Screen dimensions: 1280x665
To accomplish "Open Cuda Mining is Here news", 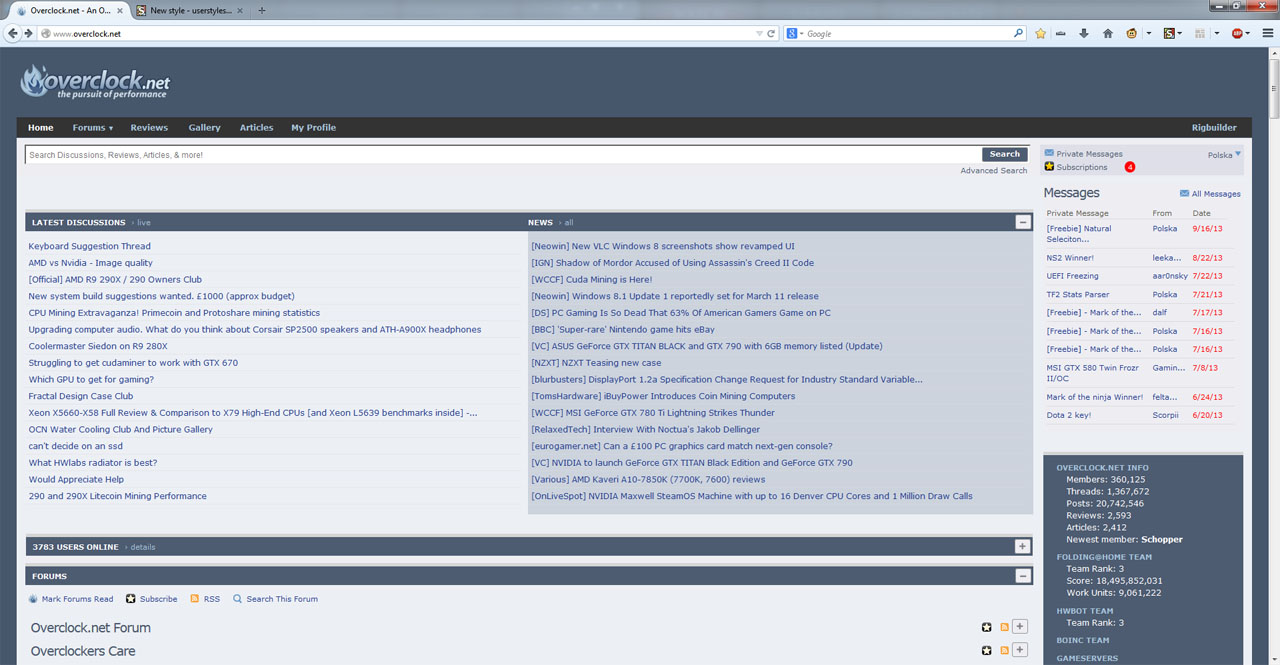I will [x=592, y=279].
